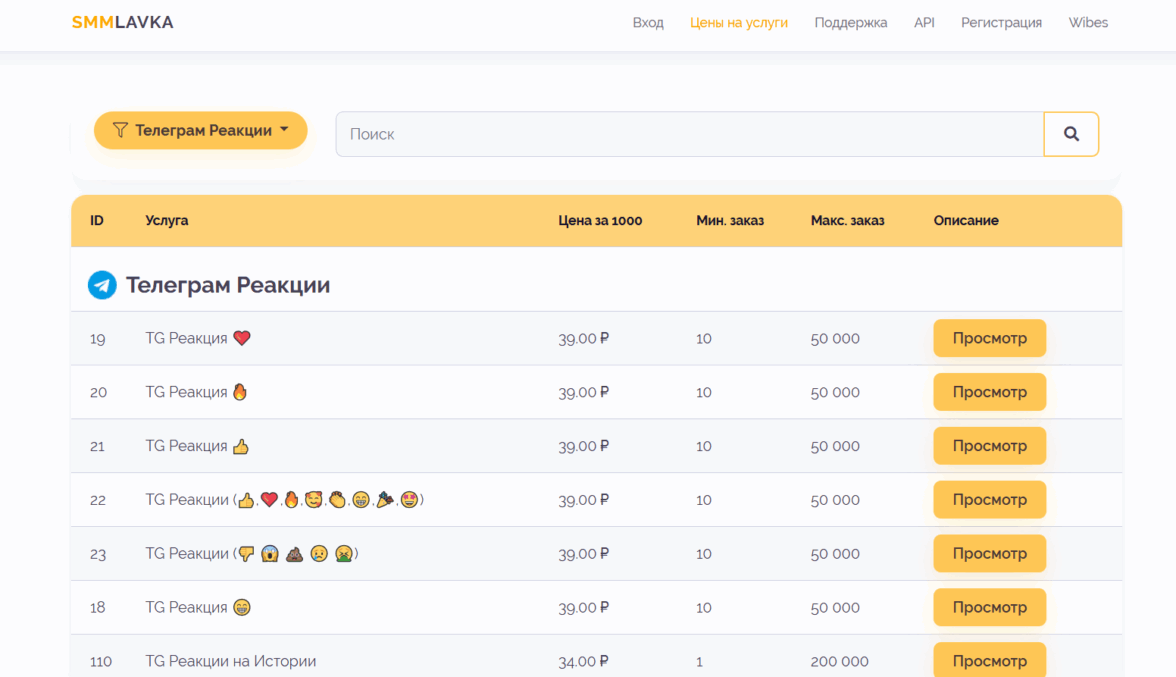The width and height of the screenshot is (1176, 677).
Task: Click the 34.00 ₽ price cell
Action: click(584, 661)
